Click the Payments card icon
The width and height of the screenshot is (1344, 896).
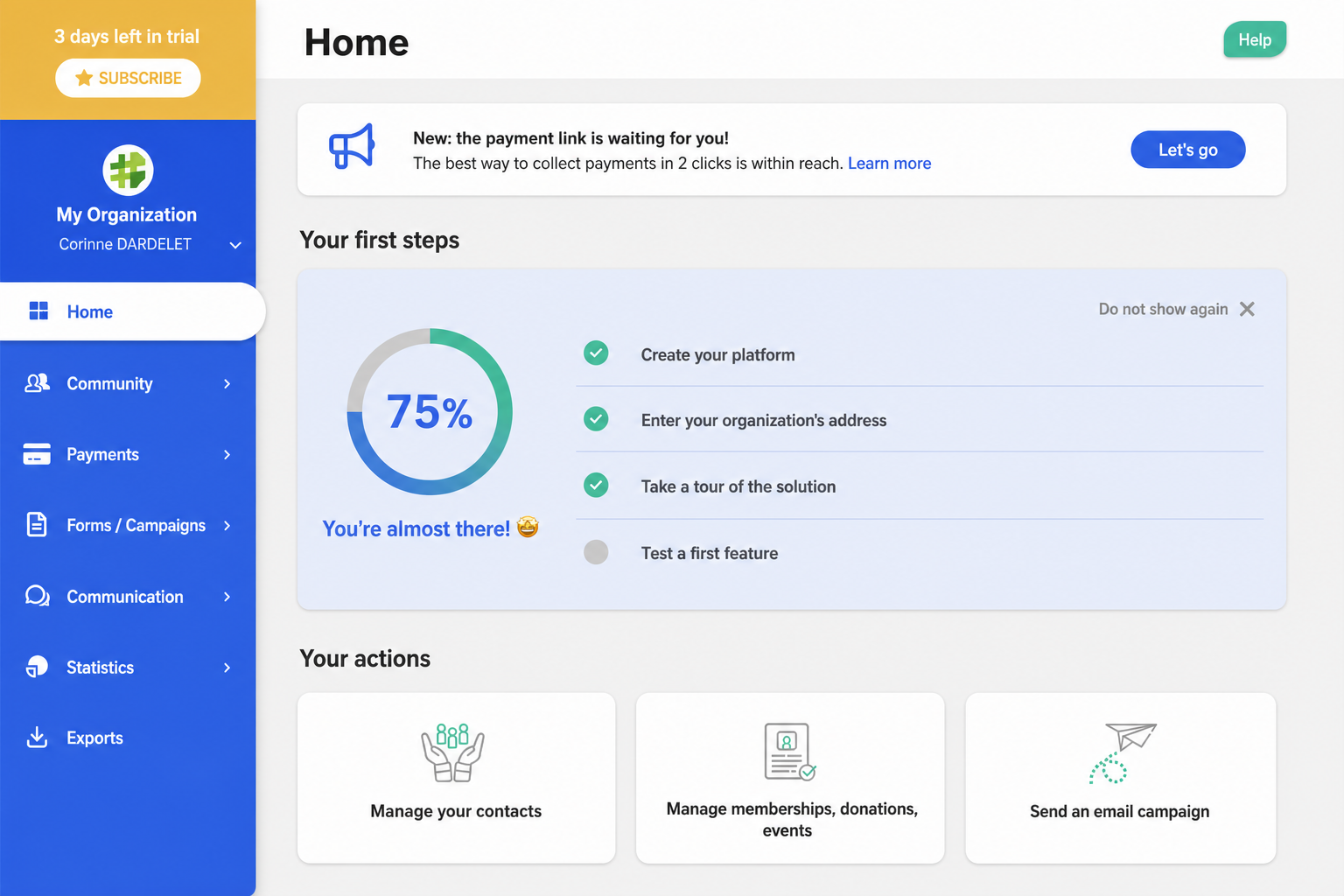(x=37, y=454)
